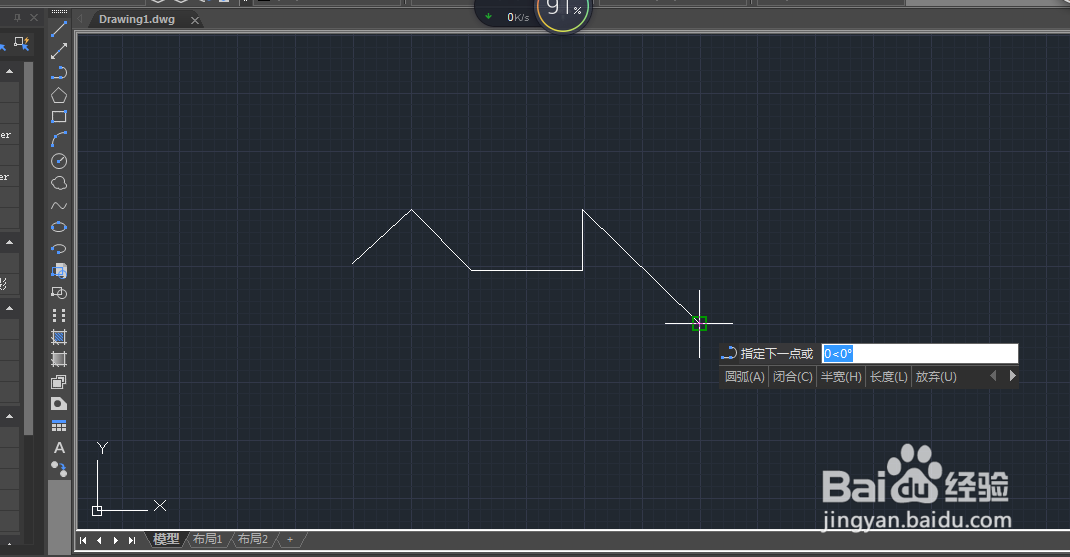
Task: Select the Point tool
Action: [59, 315]
